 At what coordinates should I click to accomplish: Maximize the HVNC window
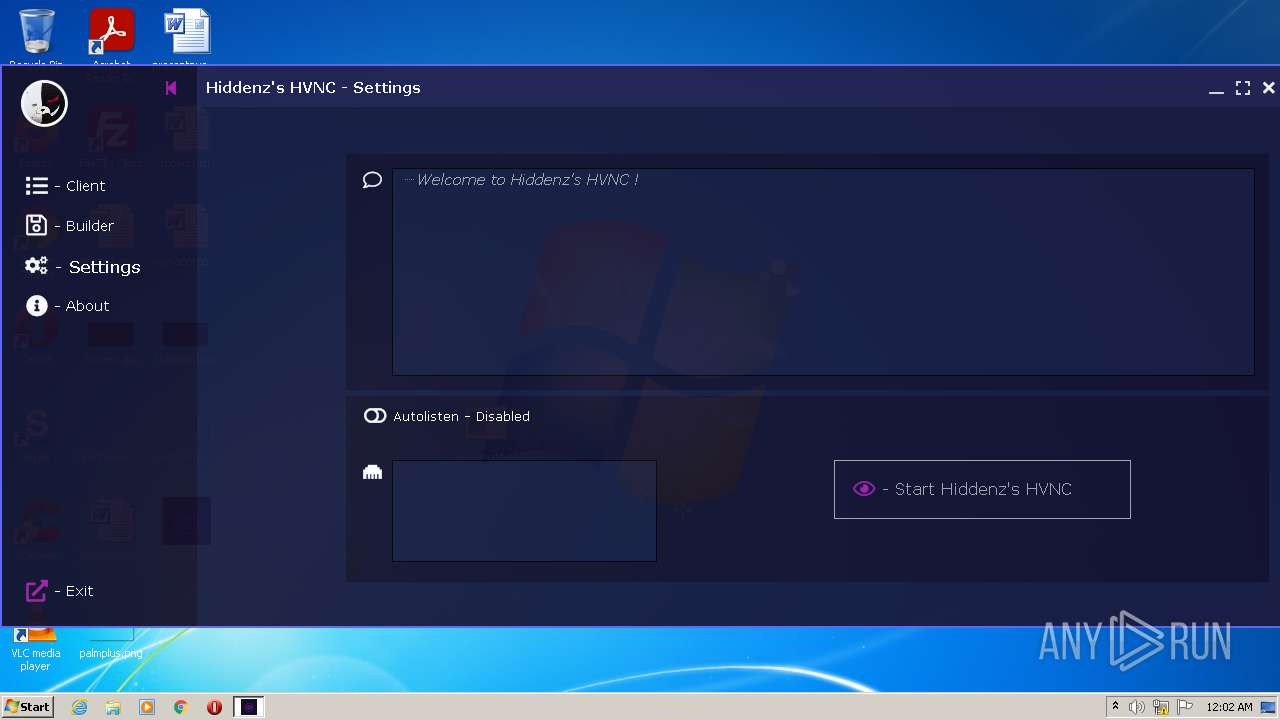coord(1243,88)
